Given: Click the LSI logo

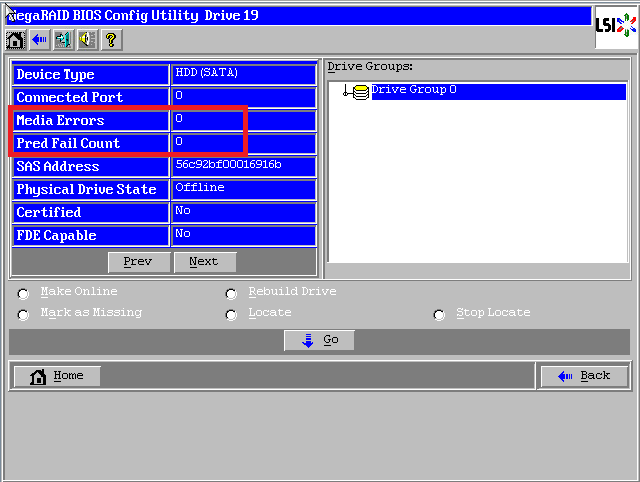Looking at the screenshot, I should (610, 25).
